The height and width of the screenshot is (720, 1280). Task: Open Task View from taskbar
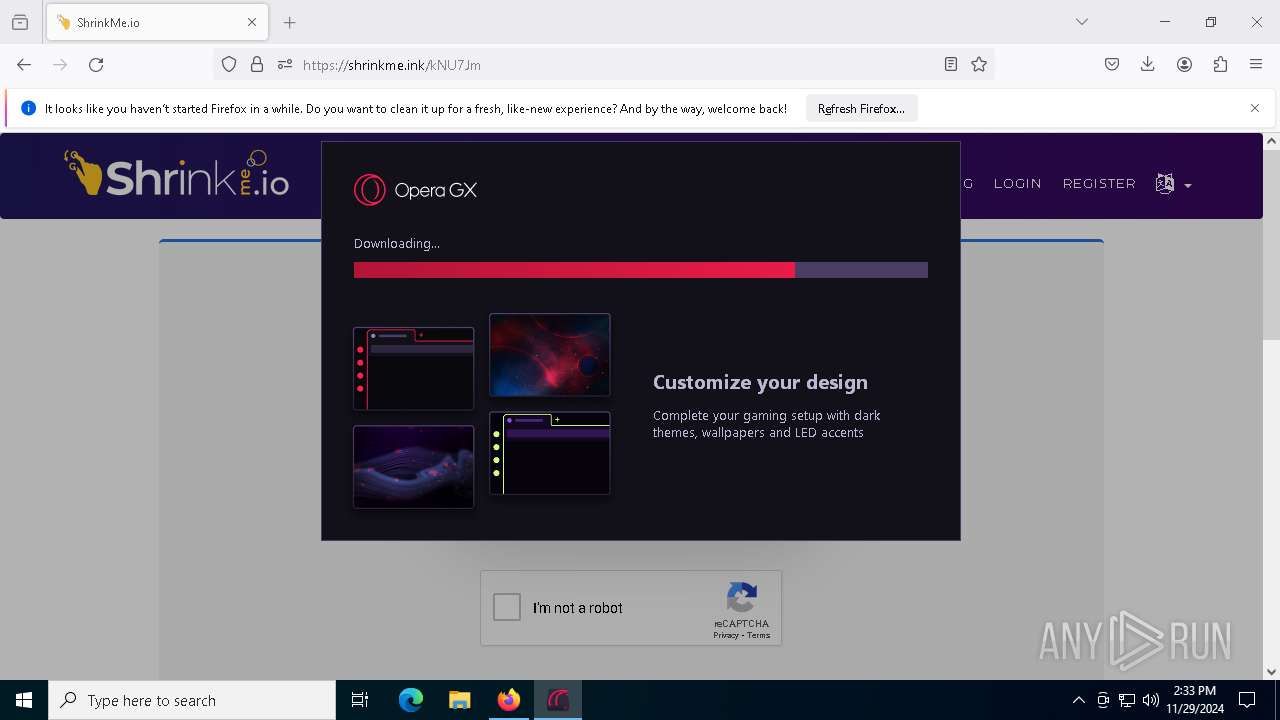pos(360,700)
